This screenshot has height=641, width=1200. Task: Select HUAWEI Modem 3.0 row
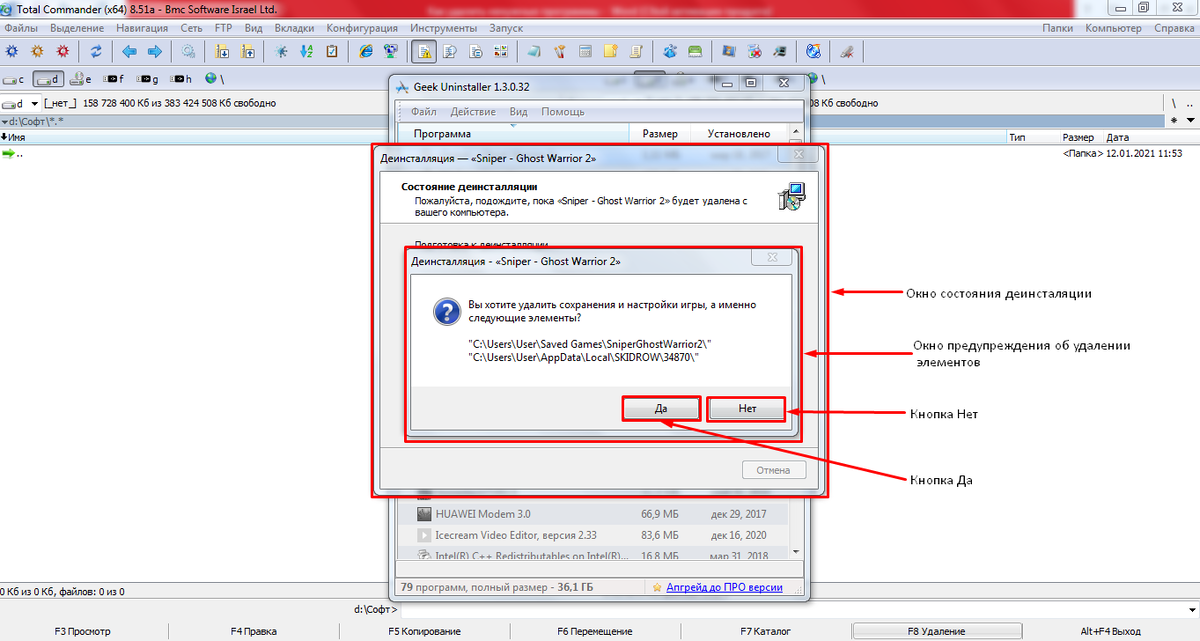click(593, 513)
